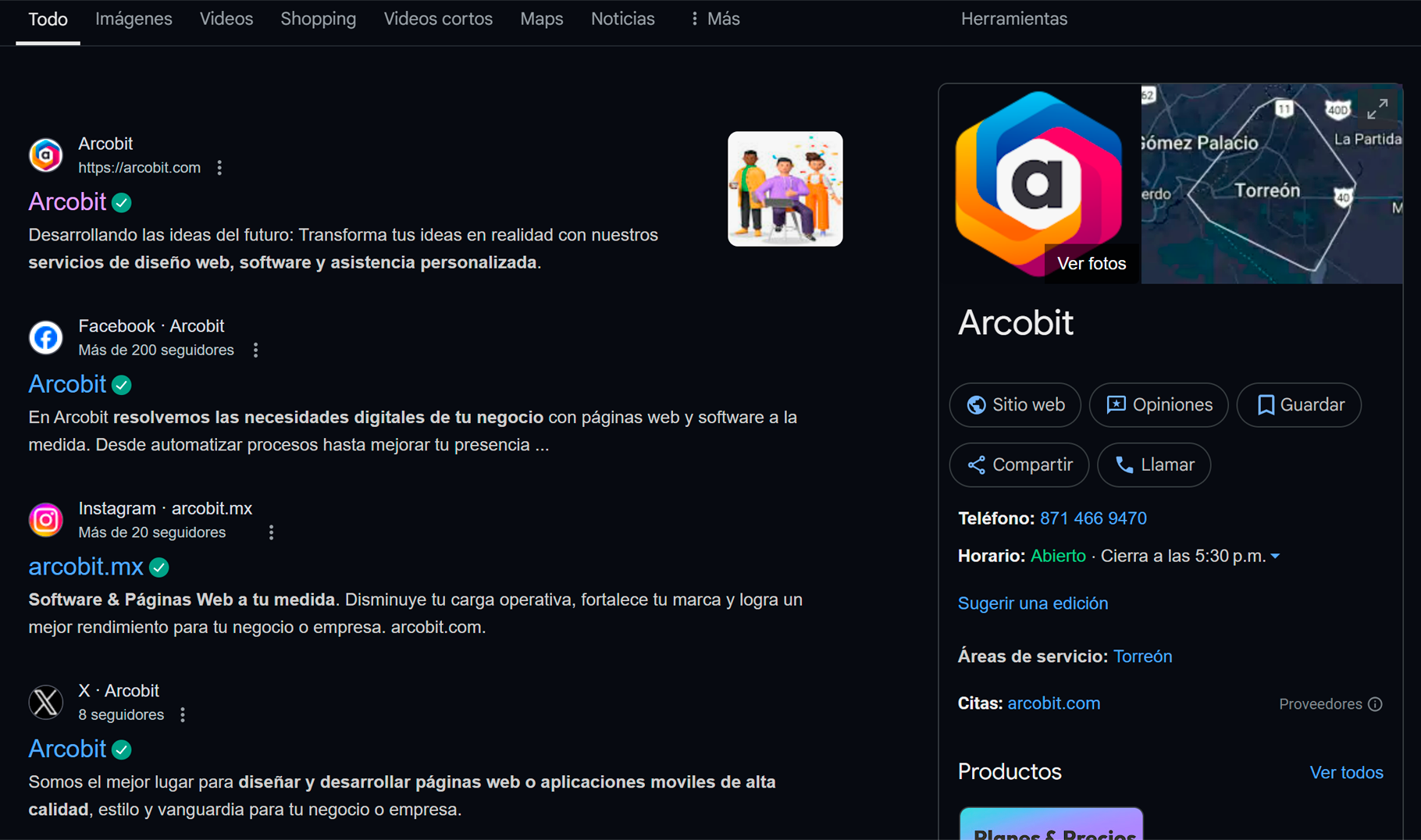
Task: Click the Arcobit favicon in first result
Action: 46,155
